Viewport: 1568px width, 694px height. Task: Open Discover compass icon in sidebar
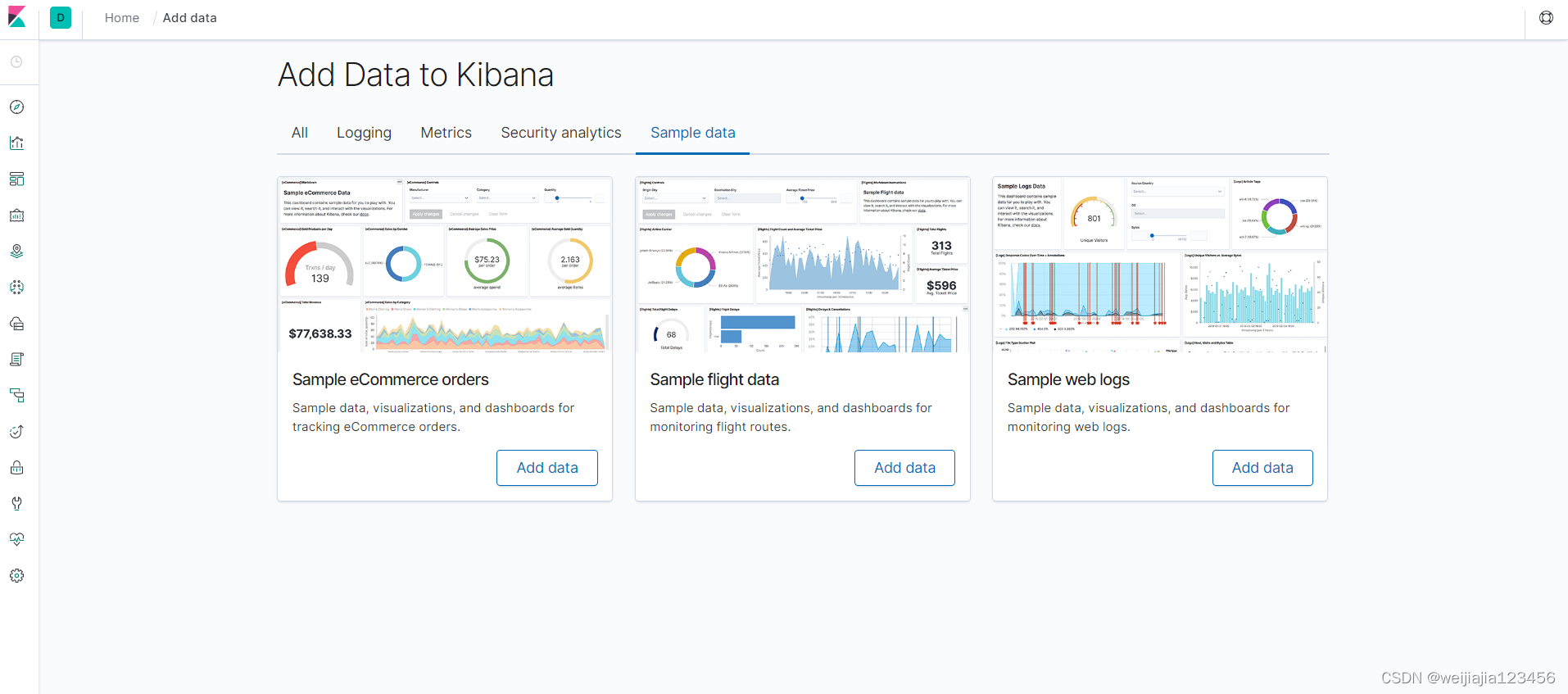coord(16,107)
